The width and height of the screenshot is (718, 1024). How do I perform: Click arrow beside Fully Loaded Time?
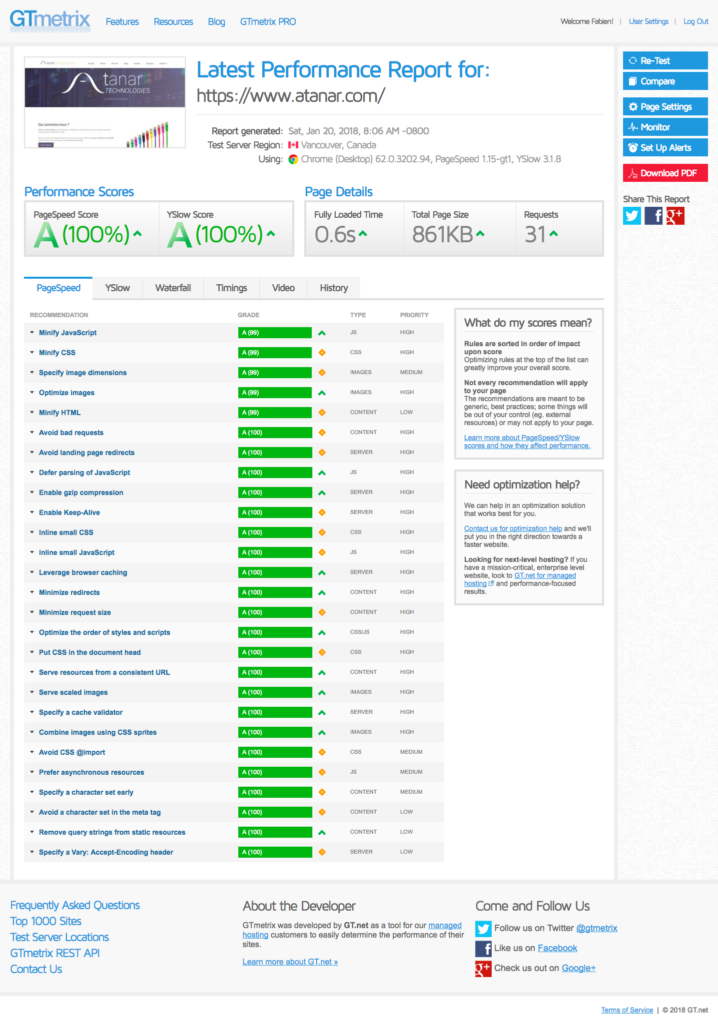tap(363, 234)
